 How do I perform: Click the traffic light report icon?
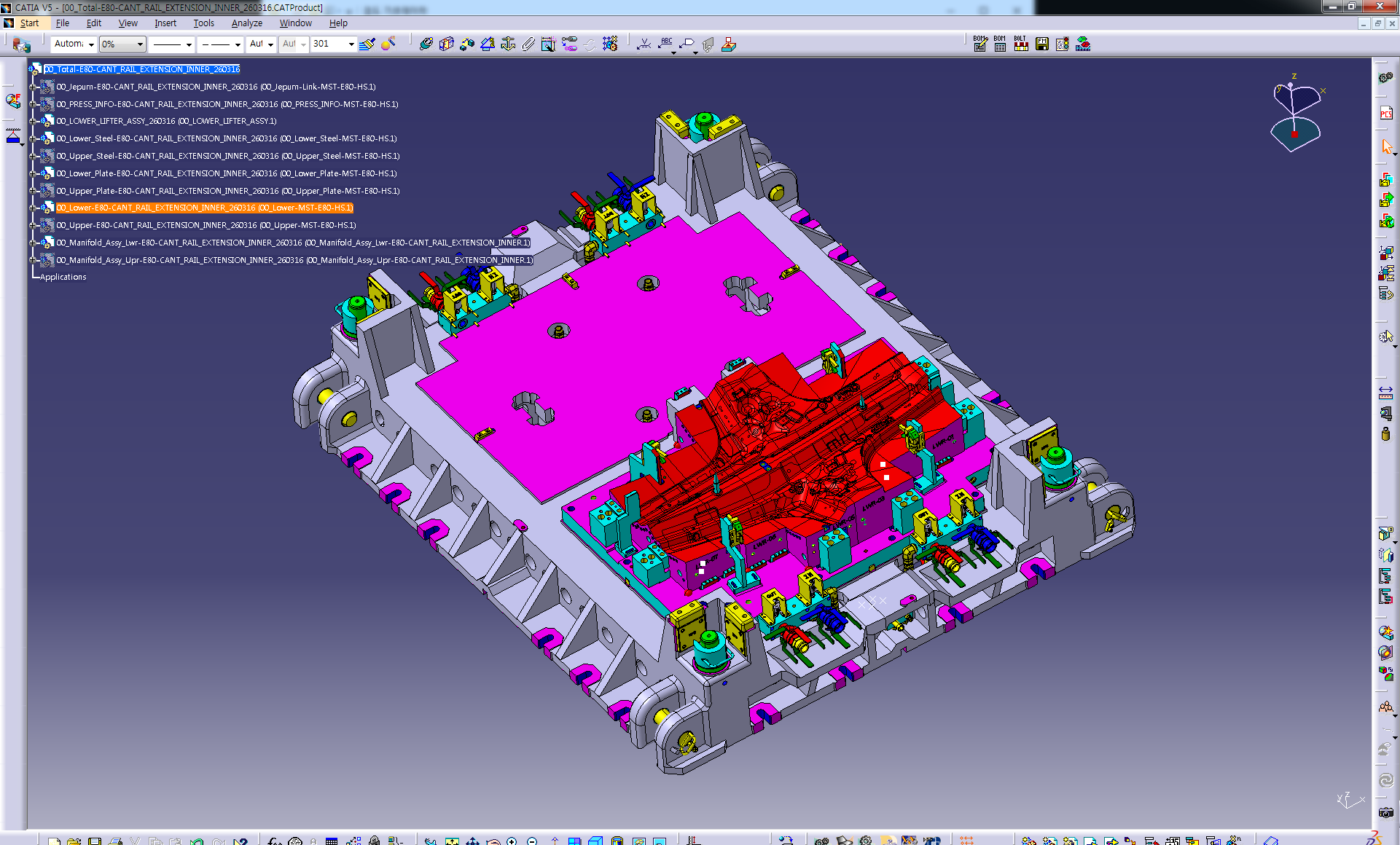(1063, 44)
